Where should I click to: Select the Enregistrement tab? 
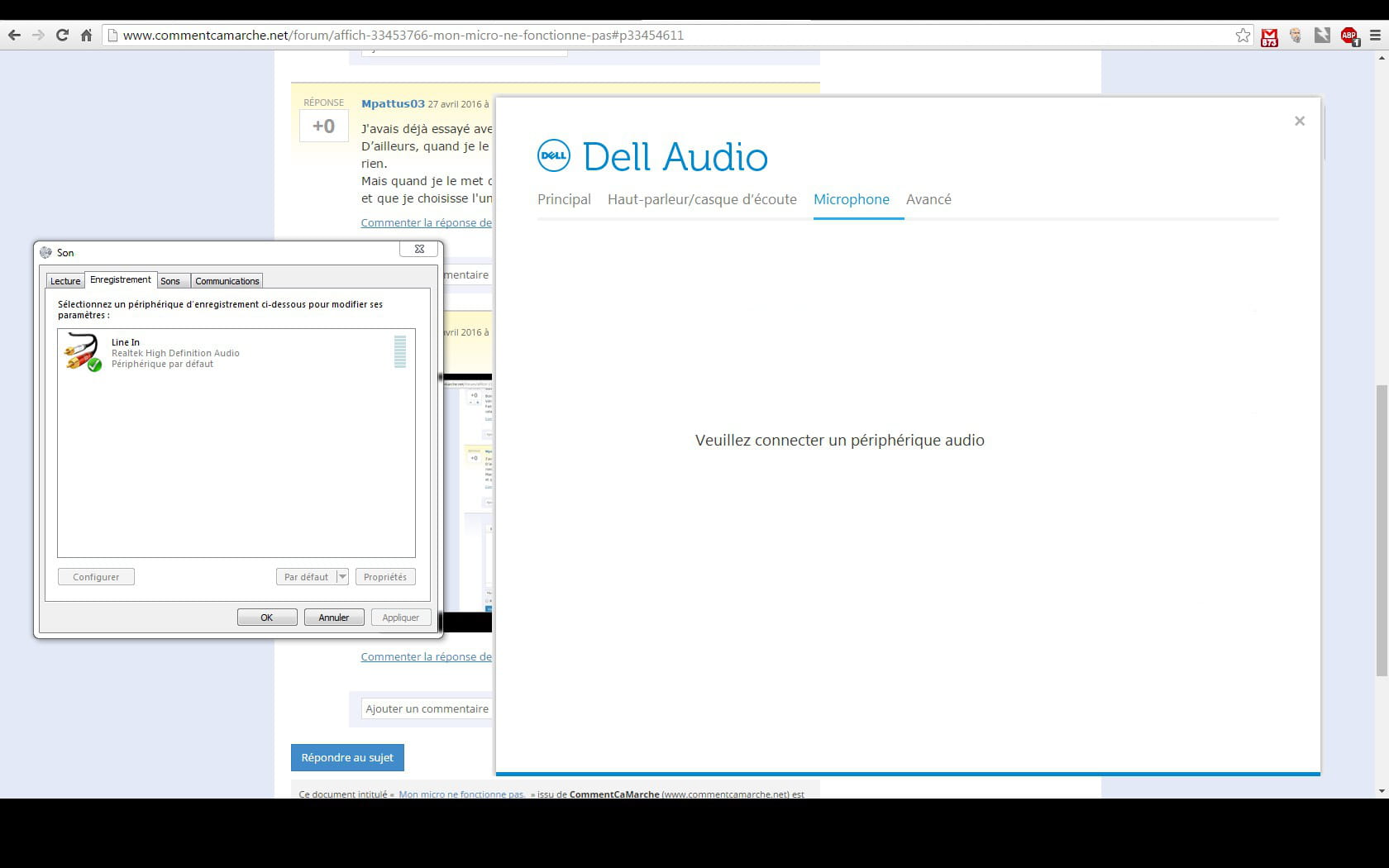[x=121, y=279]
